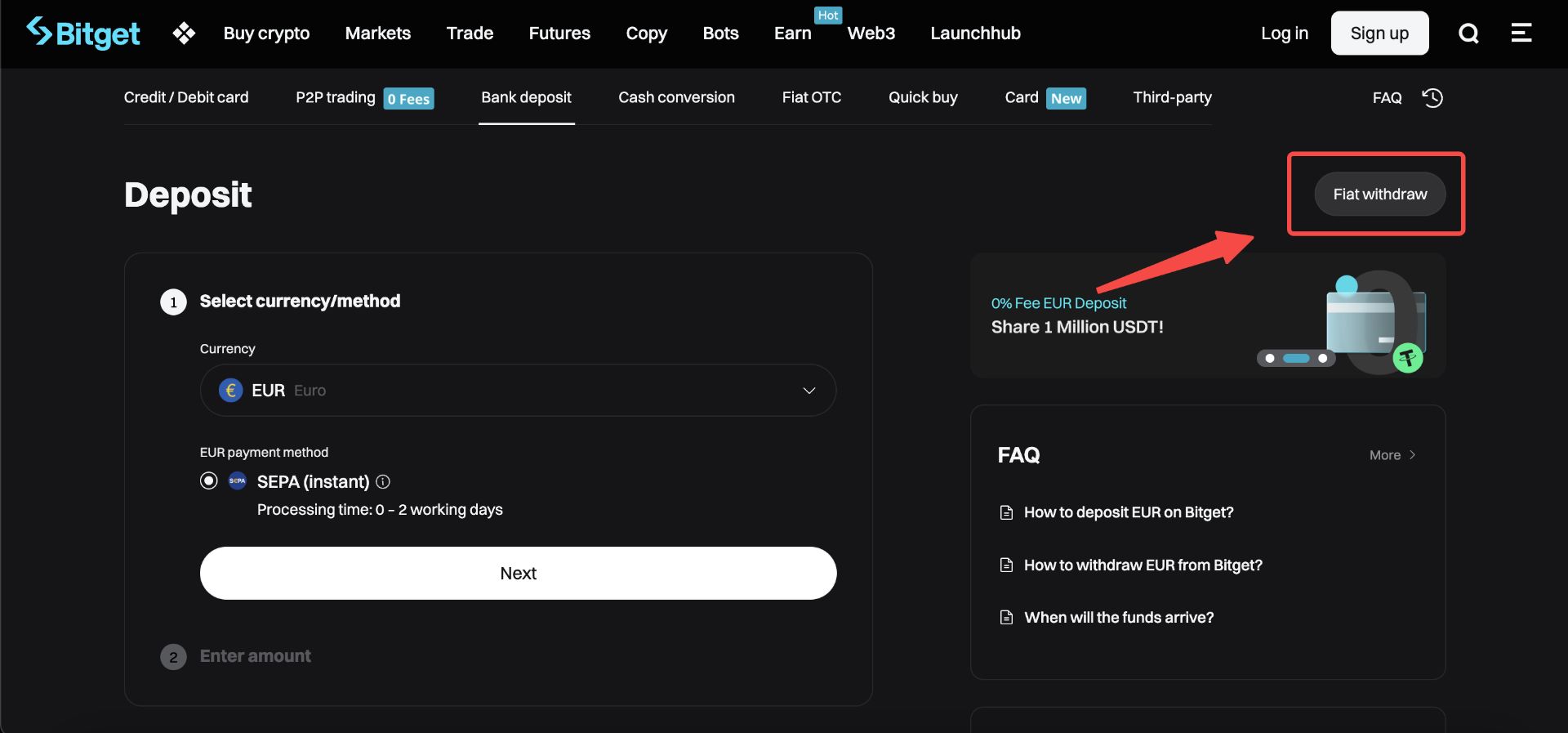The image size is (1568, 733).
Task: Open the 0% Fee EUR Deposit banner
Action: coord(1077,315)
